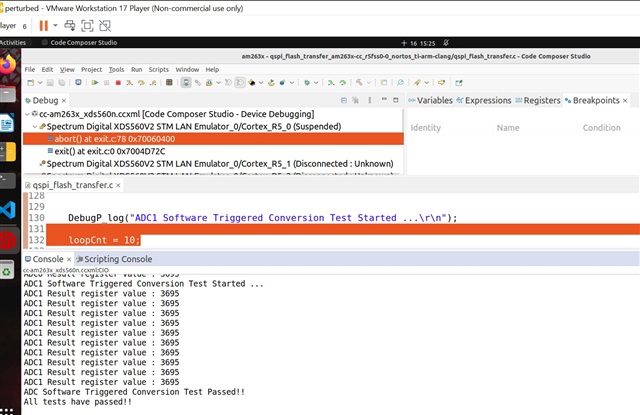
Task: Click the Suspend debug toolbar icon
Action: pos(107,82)
